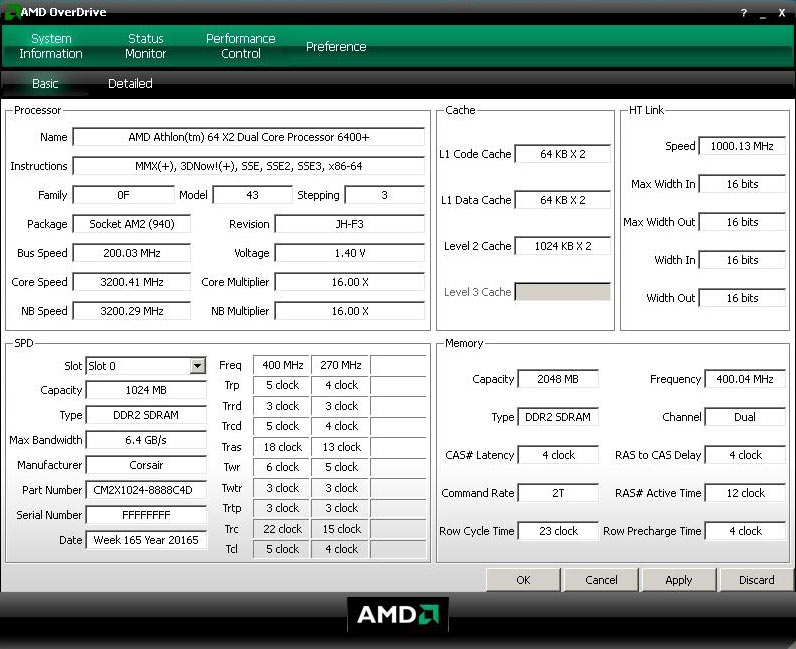This screenshot has width=796, height=649.
Task: Open Performance Control tab
Action: tap(241, 46)
